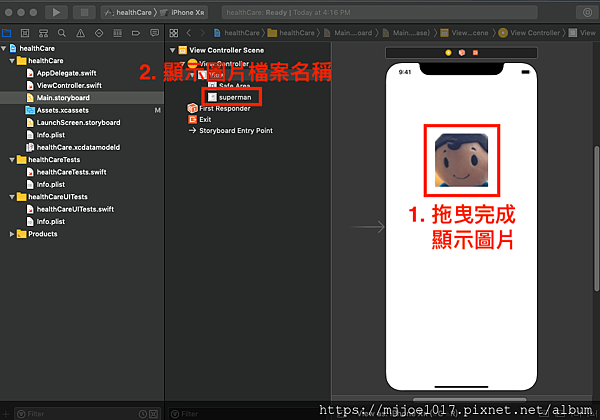
Task: Select the healthCare scheme in toolbar
Action: click(x=129, y=13)
